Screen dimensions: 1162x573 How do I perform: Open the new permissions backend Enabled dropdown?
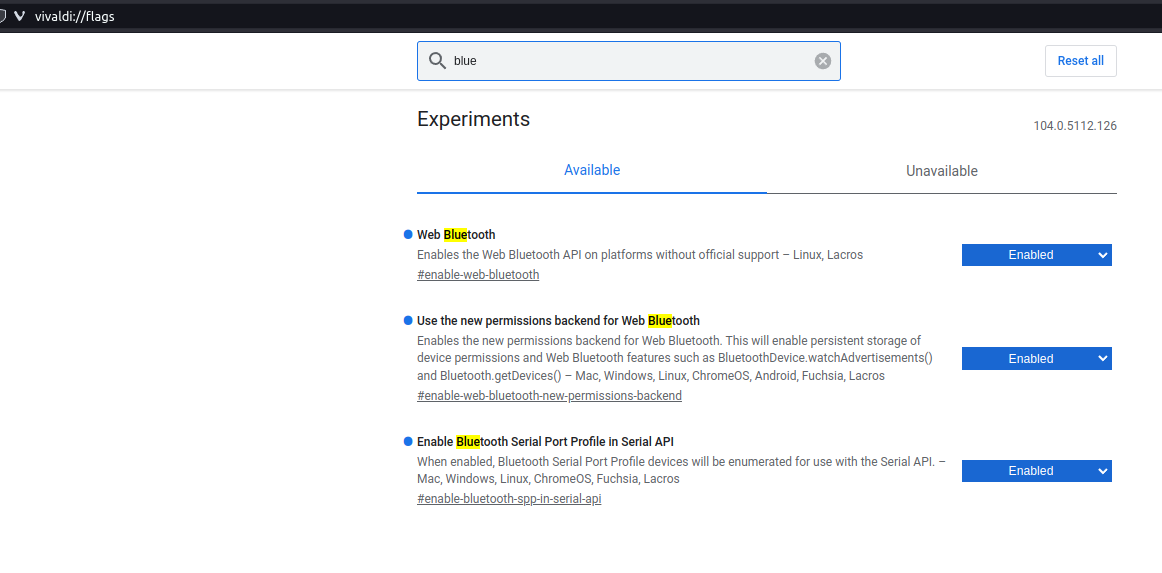1037,359
